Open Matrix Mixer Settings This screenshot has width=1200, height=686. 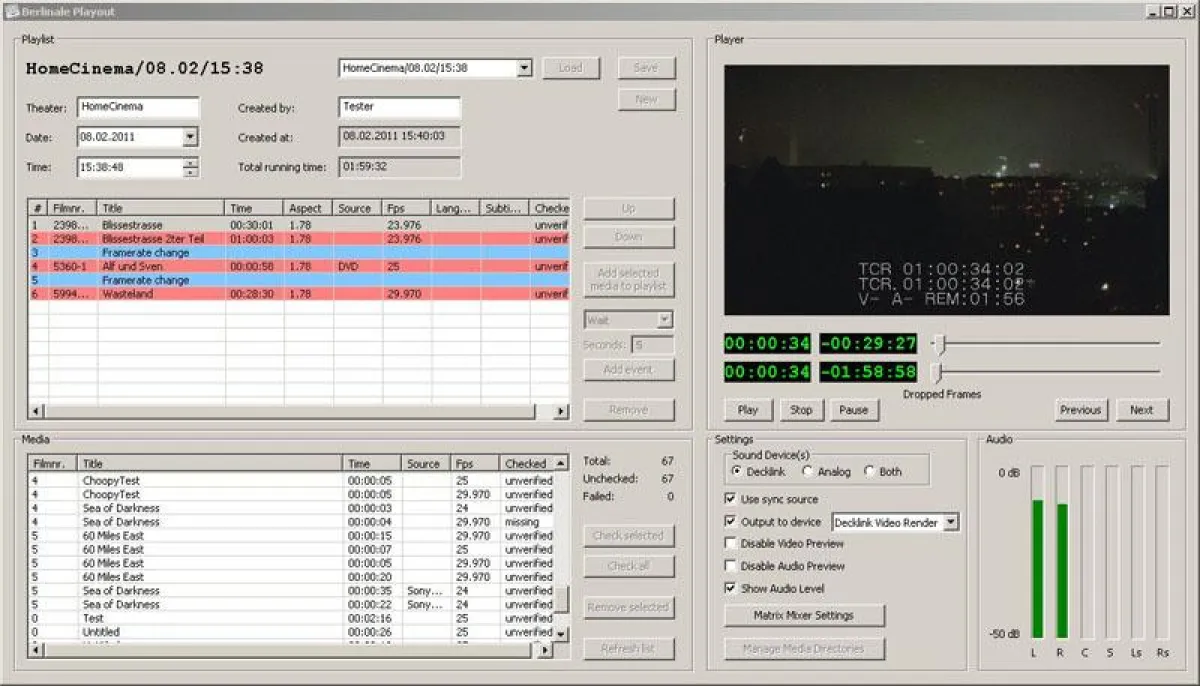[x=804, y=615]
